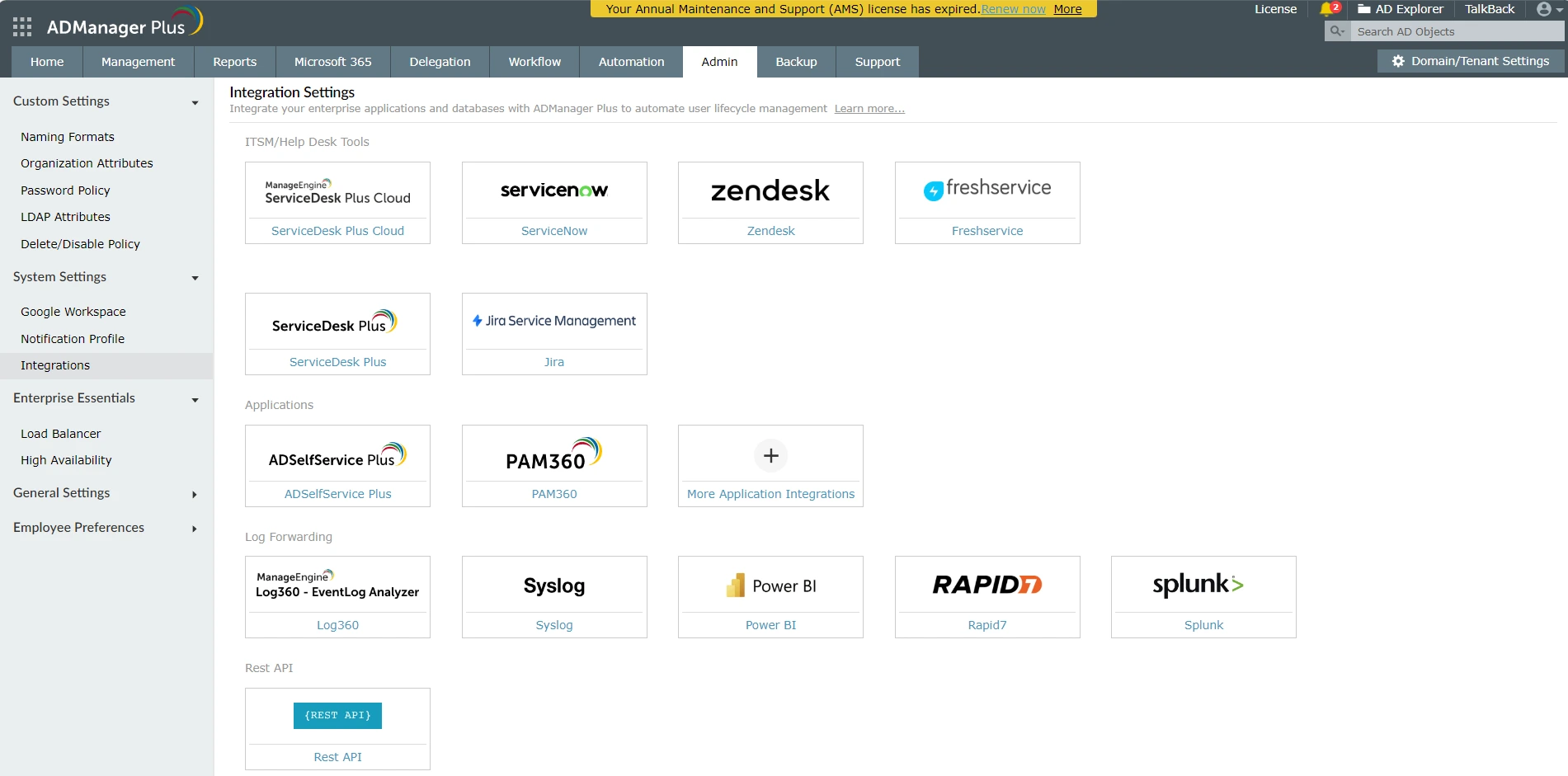
Task: Click the Rapid7 logo
Action: point(987,585)
